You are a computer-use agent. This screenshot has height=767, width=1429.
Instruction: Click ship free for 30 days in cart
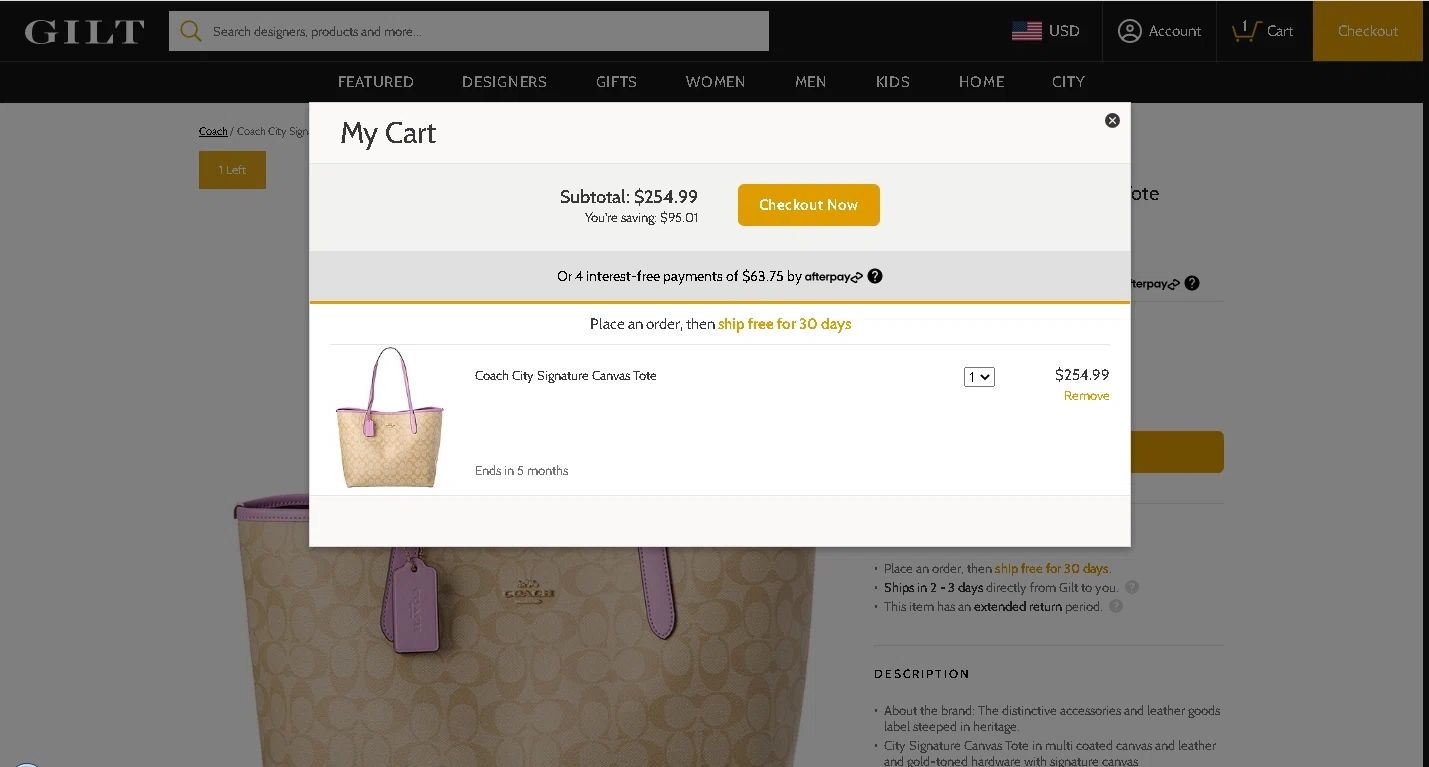784,324
